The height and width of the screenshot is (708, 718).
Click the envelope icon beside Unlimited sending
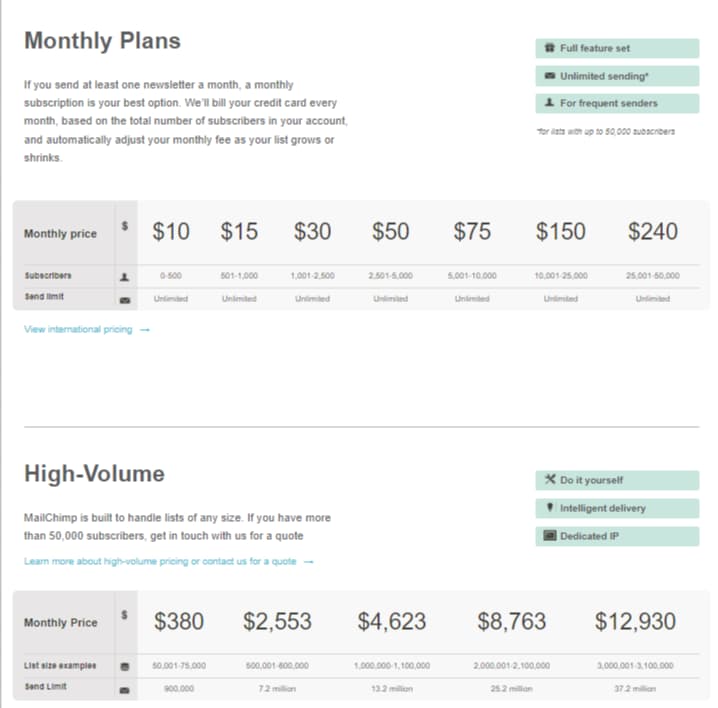[549, 76]
